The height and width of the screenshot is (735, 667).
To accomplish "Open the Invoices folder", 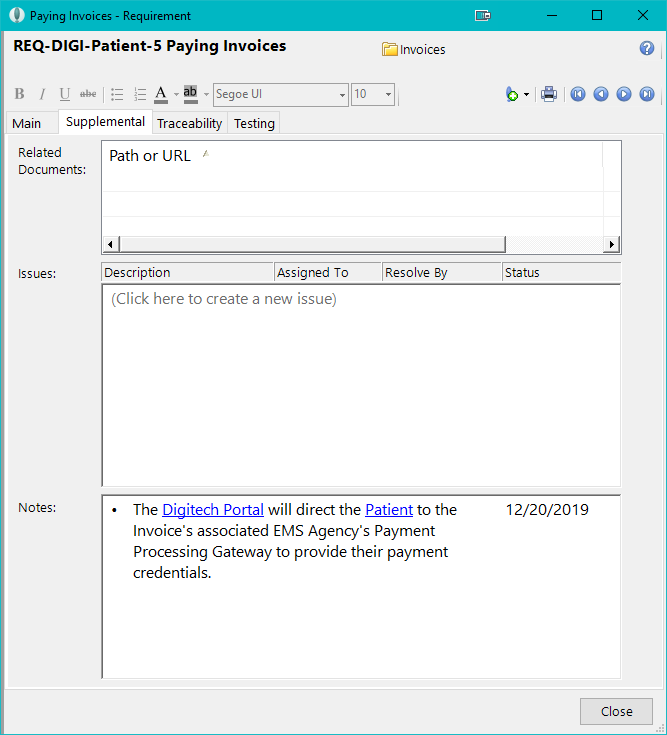I will (x=413, y=49).
